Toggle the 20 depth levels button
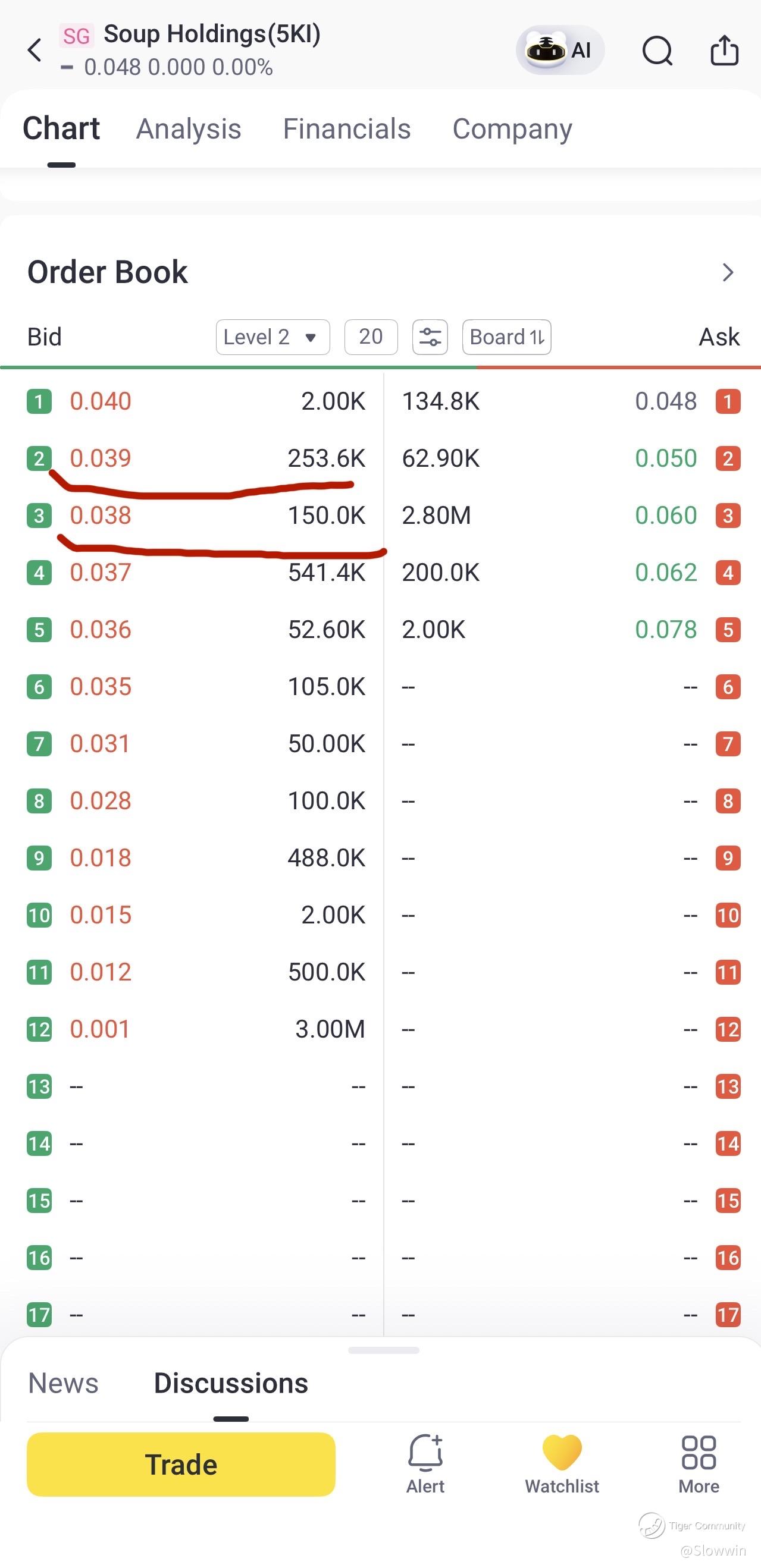The width and height of the screenshot is (761, 1568). click(371, 337)
